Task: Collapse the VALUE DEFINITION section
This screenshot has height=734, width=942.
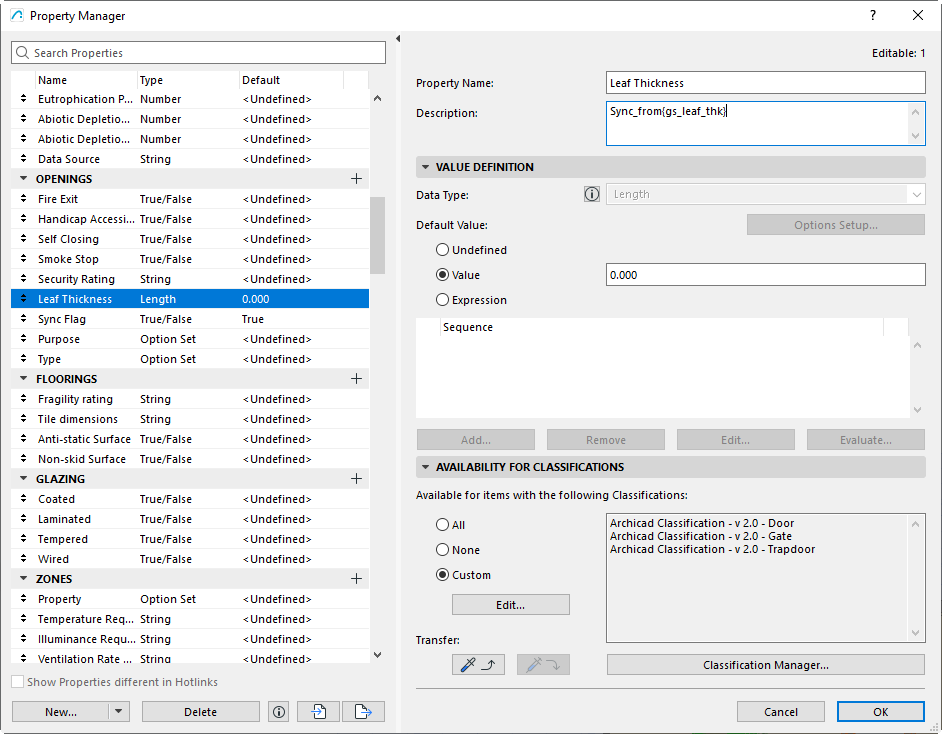Action: (425, 167)
